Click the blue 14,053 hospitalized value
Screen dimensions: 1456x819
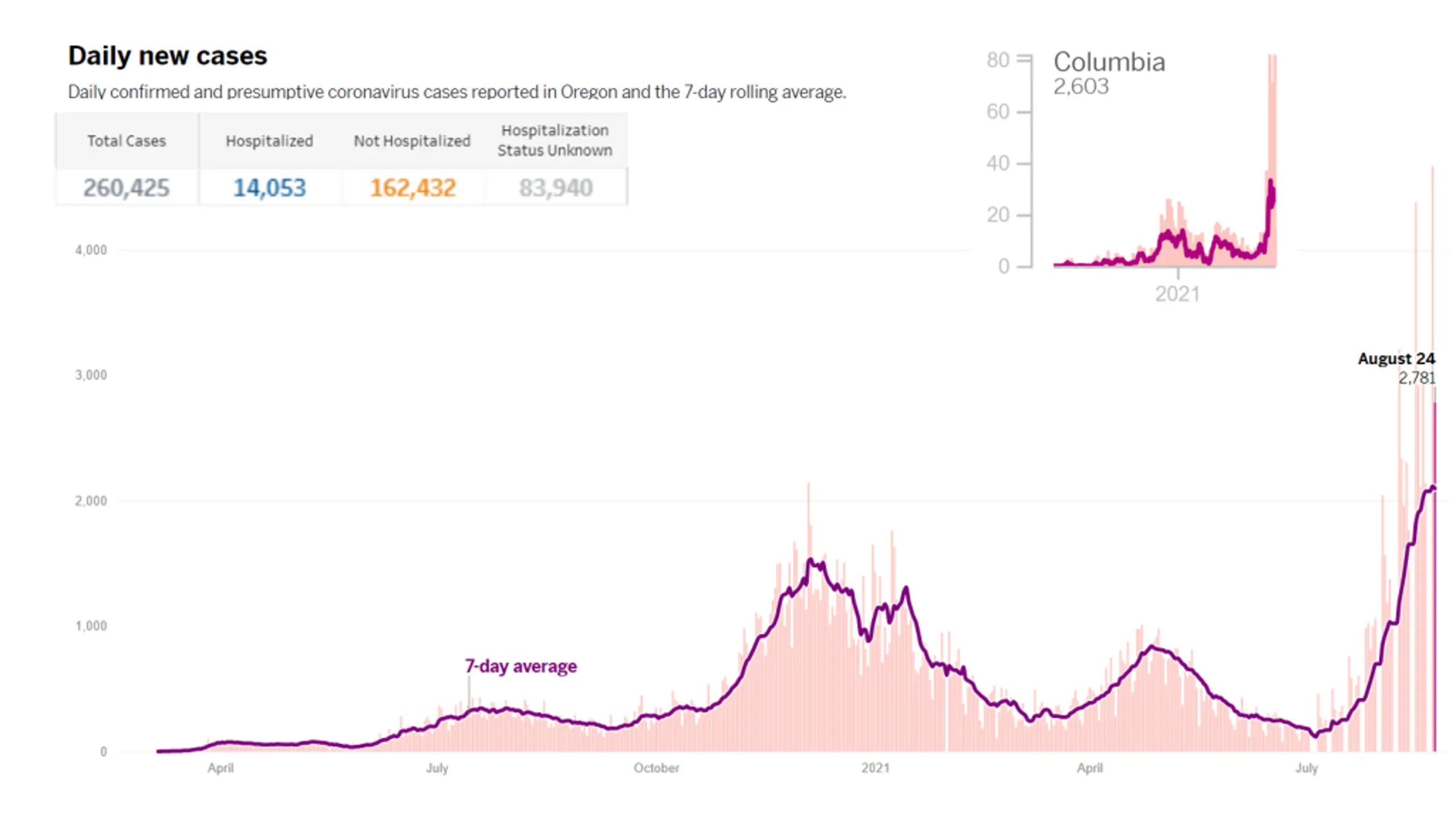(270, 188)
